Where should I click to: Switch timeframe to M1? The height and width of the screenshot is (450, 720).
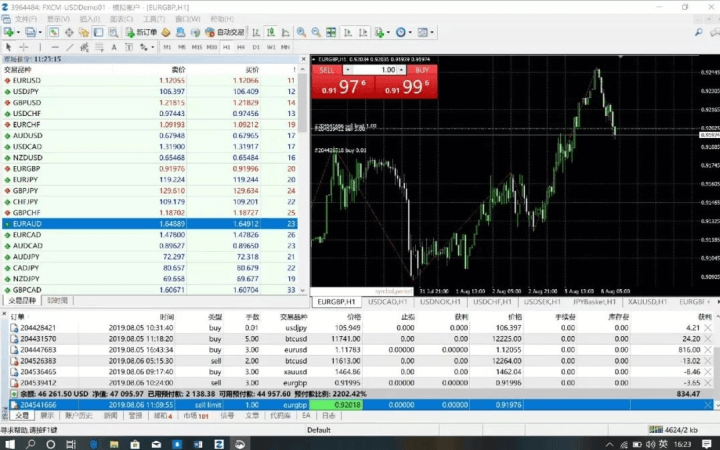point(167,47)
